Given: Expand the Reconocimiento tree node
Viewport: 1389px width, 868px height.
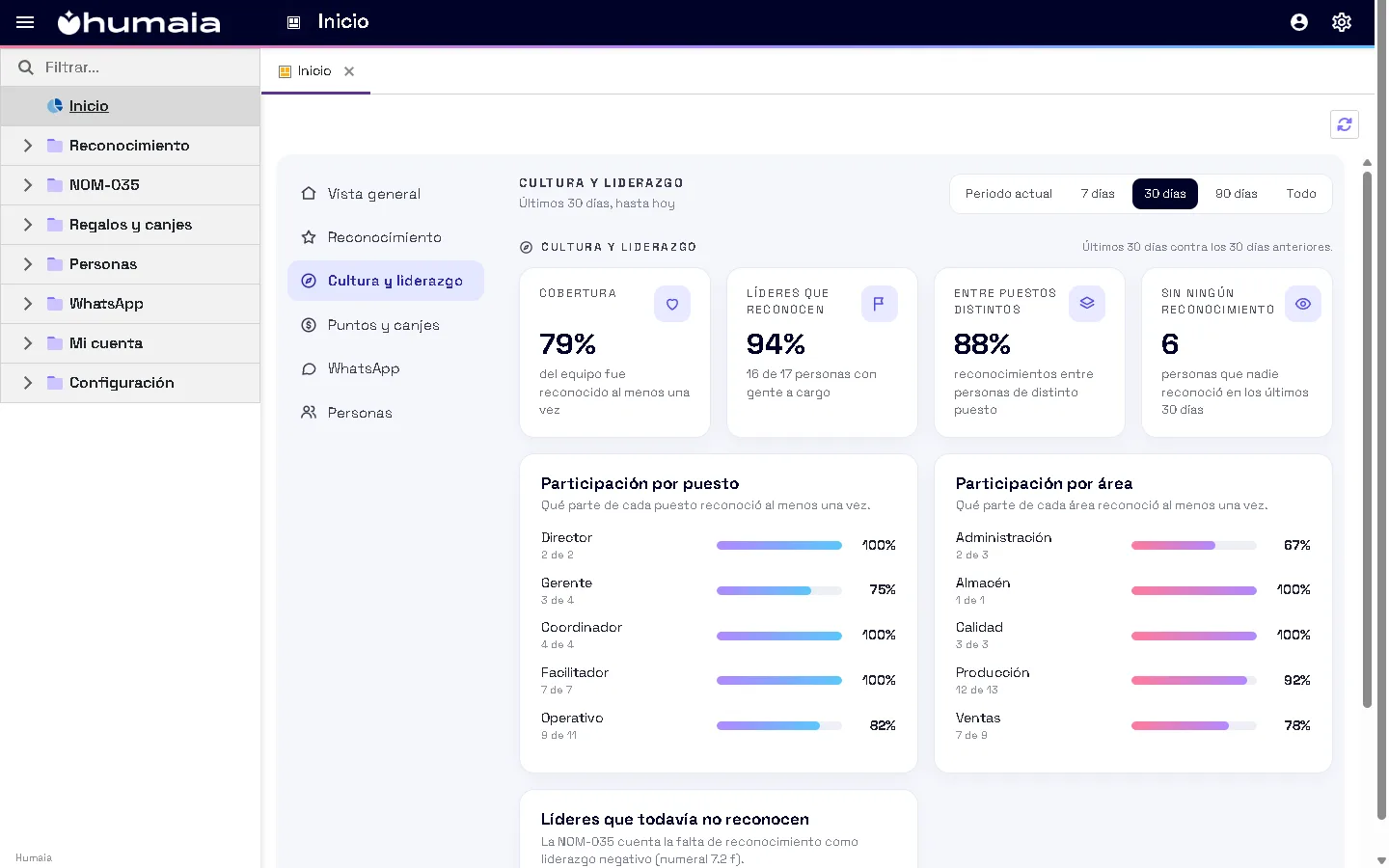Looking at the screenshot, I should click(28, 146).
